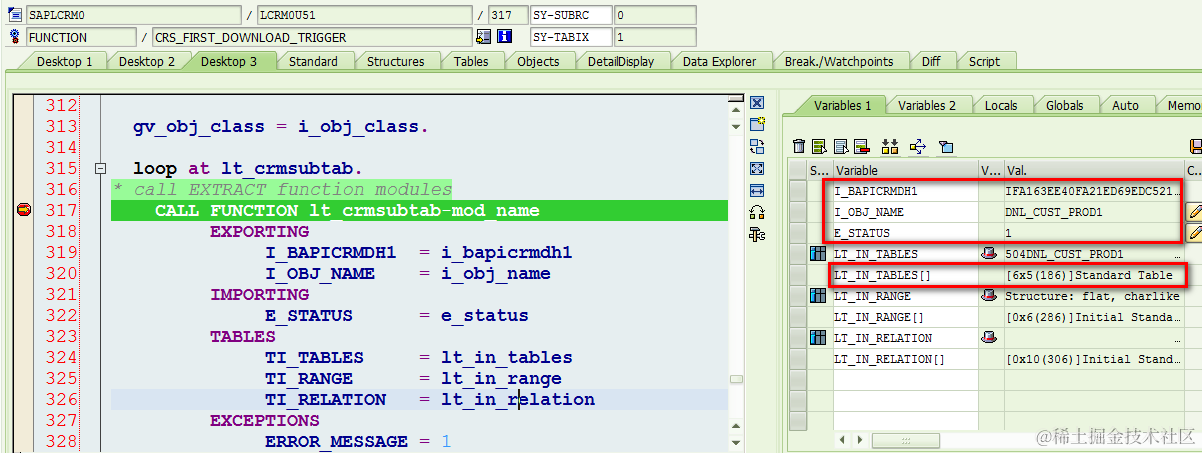Viewport: 1202px width, 453px height.
Task: Open the Data Explorer tab
Action: click(x=719, y=61)
